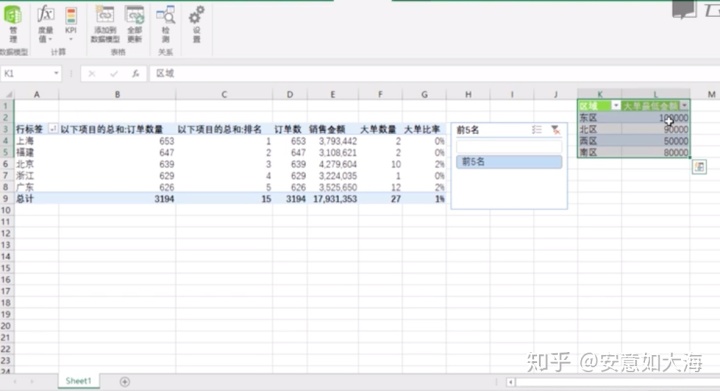Click 全部更新 update all icon
720x391 pixels.
click(x=135, y=24)
